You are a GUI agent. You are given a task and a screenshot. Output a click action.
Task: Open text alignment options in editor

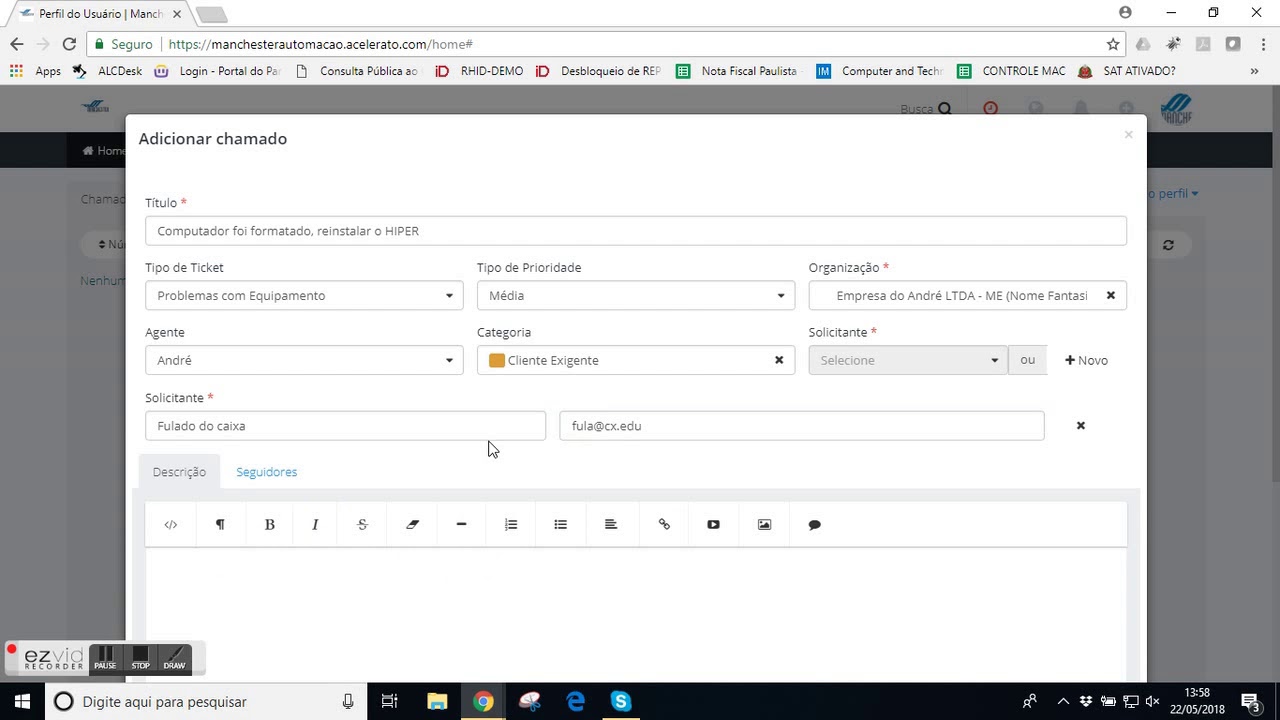611,524
